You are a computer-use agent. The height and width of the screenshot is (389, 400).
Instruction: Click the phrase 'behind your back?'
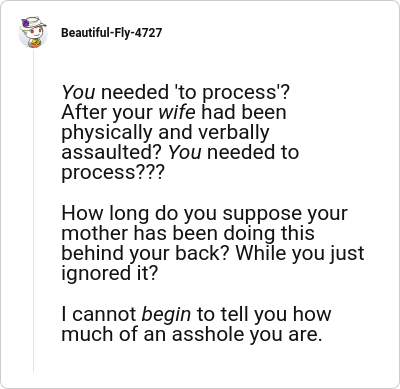[146, 253]
